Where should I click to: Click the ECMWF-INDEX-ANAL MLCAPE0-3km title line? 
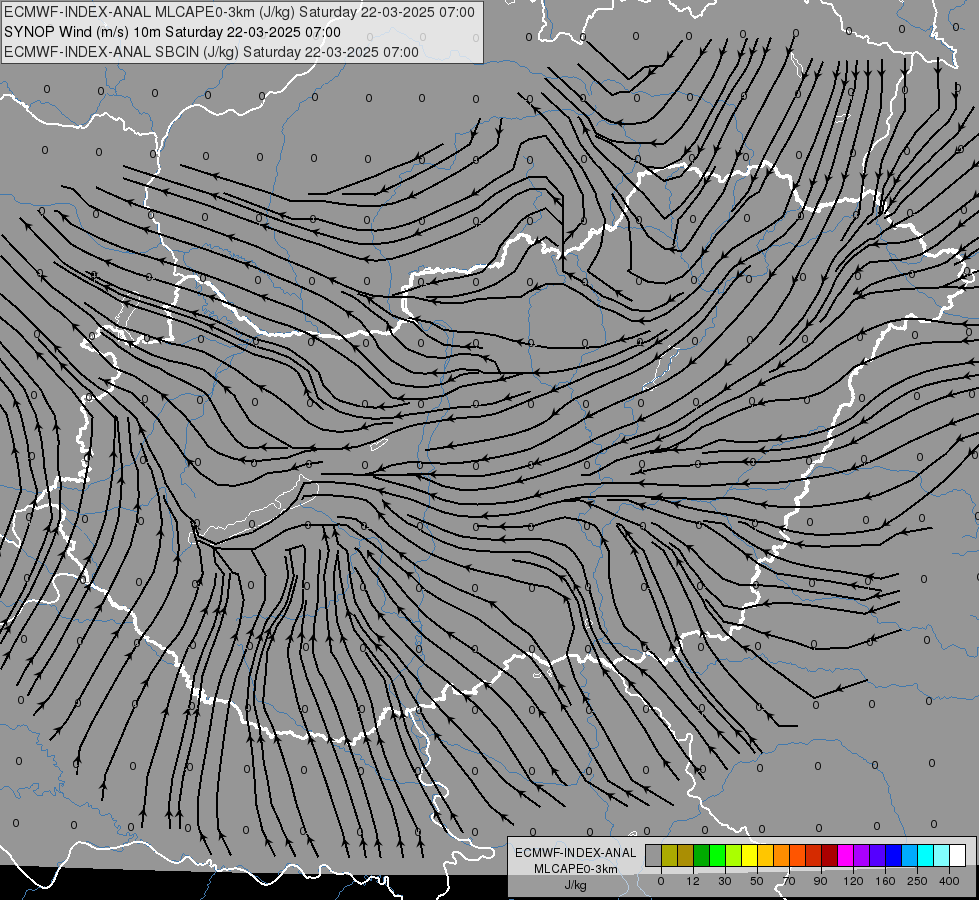point(239,12)
